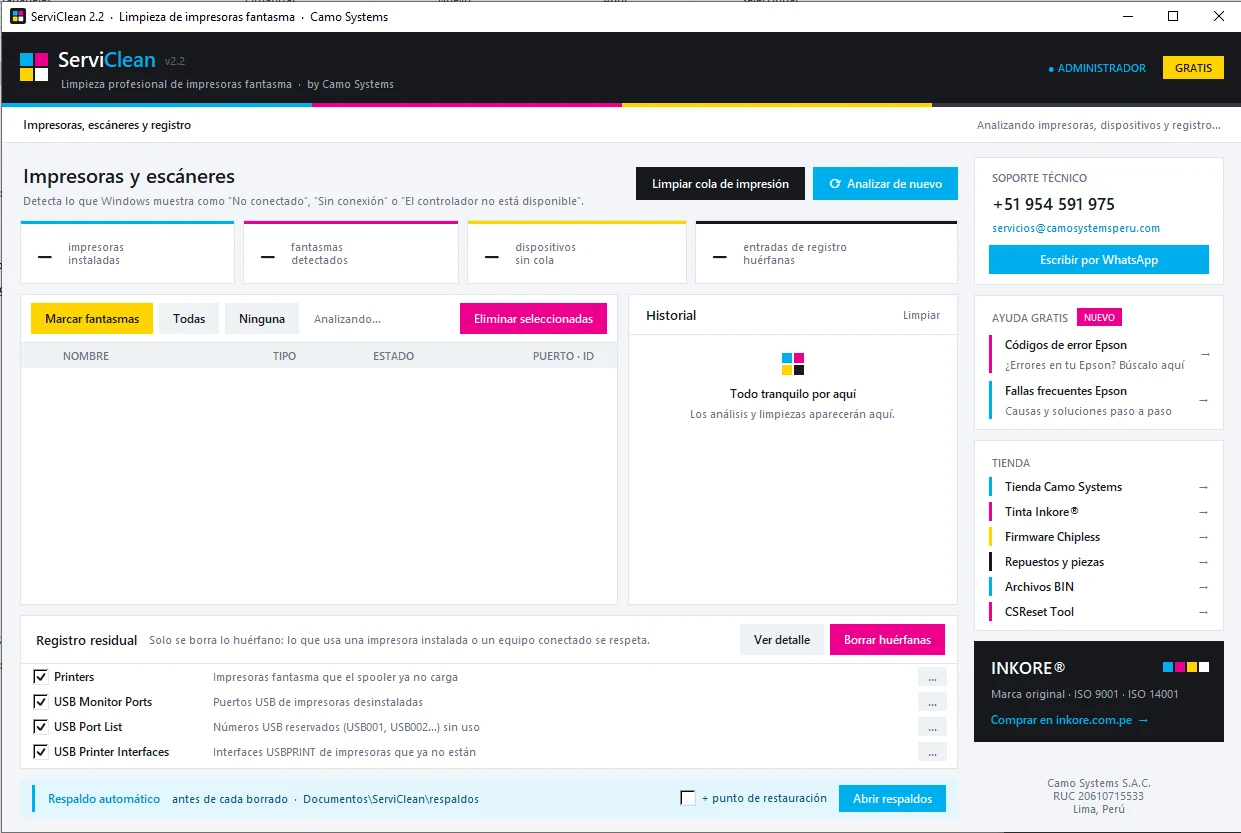Viewport: 1241px width, 833px height.
Task: Click arrow next to Archivos BIN
Action: tap(1203, 587)
